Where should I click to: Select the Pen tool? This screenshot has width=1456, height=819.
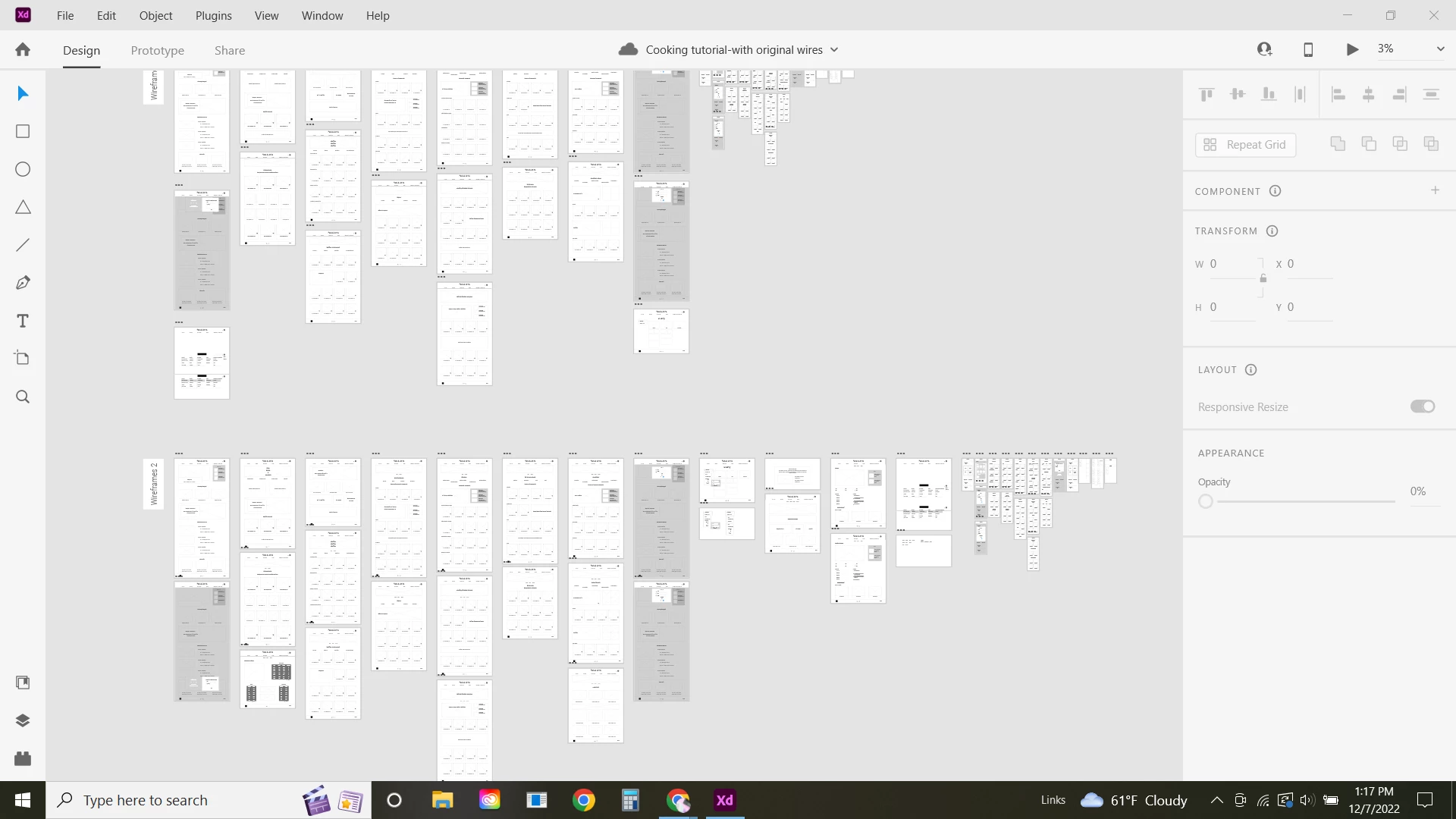coord(23,283)
